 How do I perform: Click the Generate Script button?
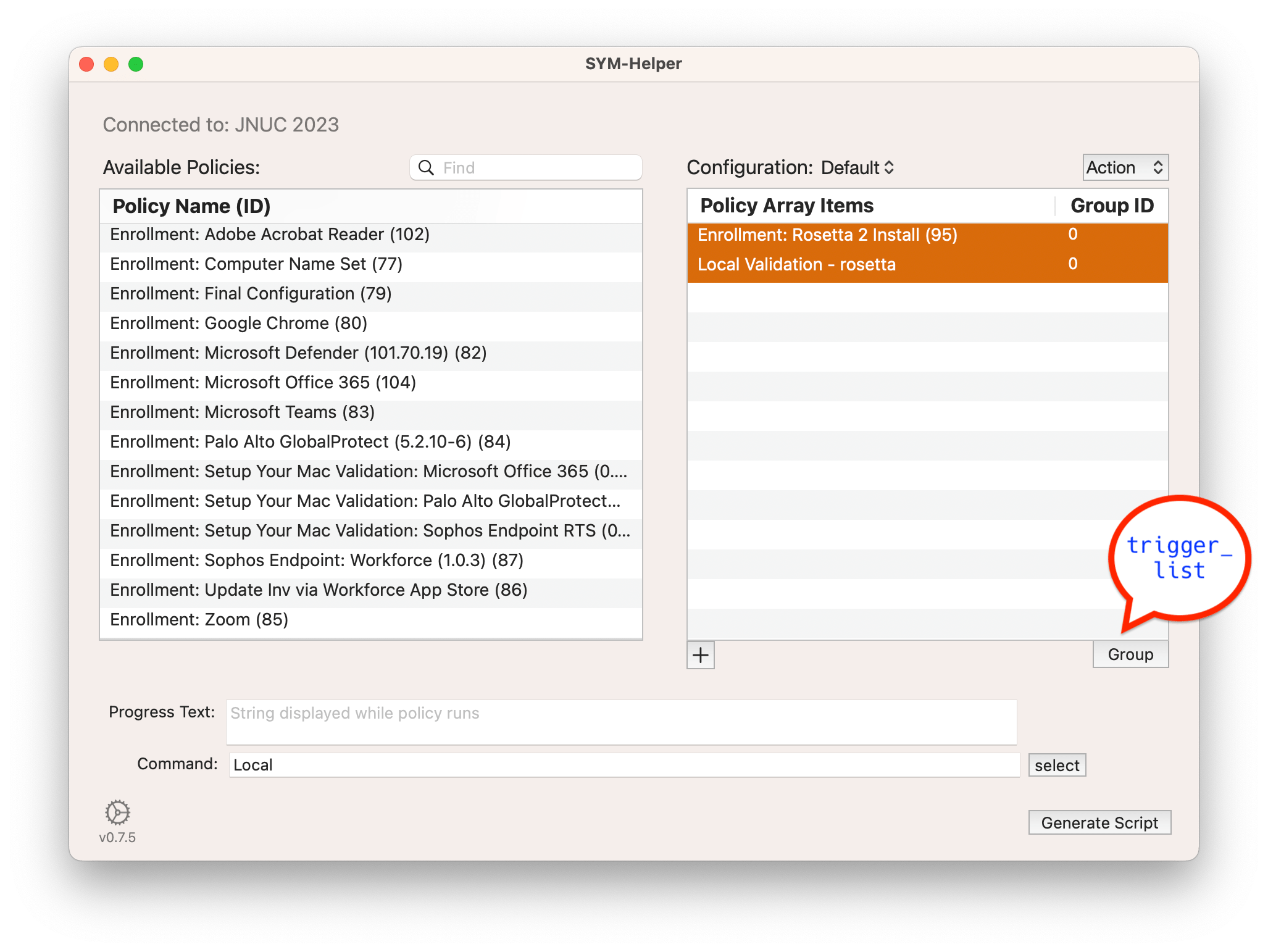pyautogui.click(x=1099, y=823)
